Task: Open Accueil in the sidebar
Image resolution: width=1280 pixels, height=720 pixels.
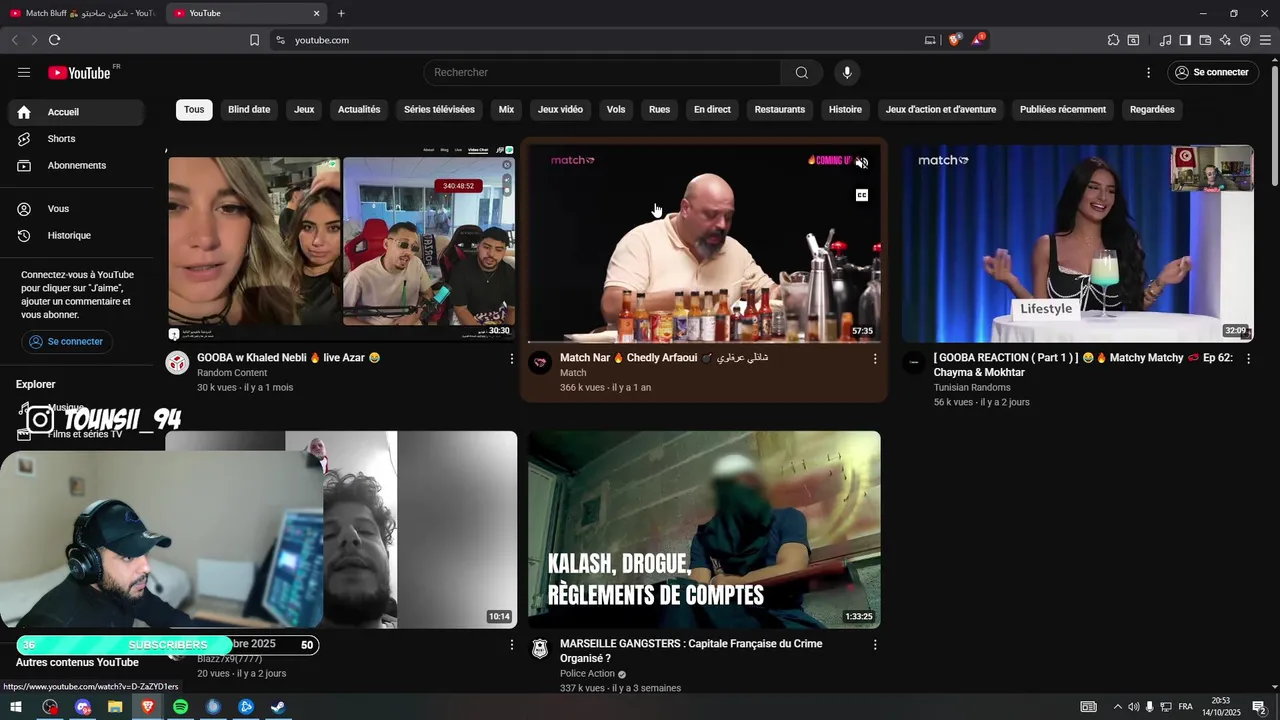Action: 76,112
